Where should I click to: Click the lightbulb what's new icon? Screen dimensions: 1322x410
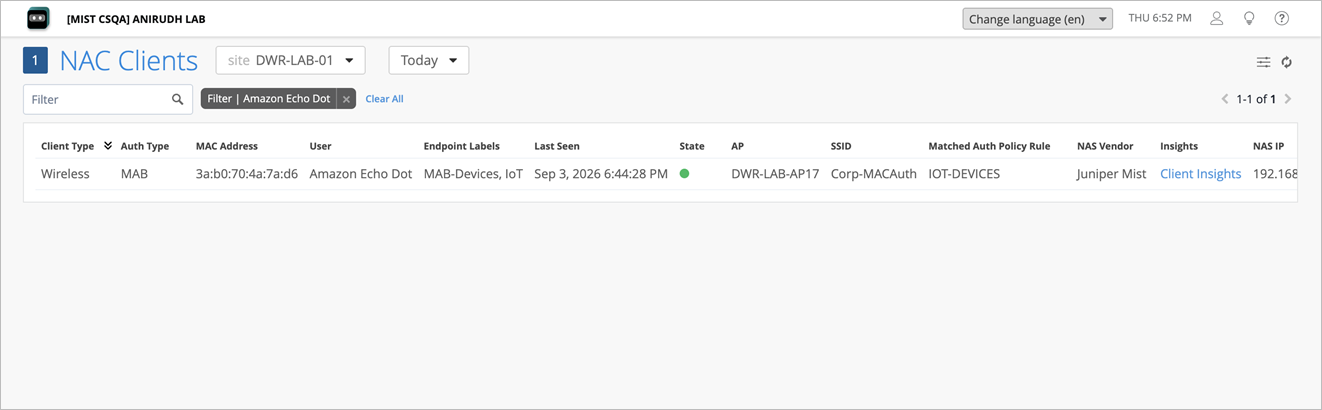[1248, 19]
